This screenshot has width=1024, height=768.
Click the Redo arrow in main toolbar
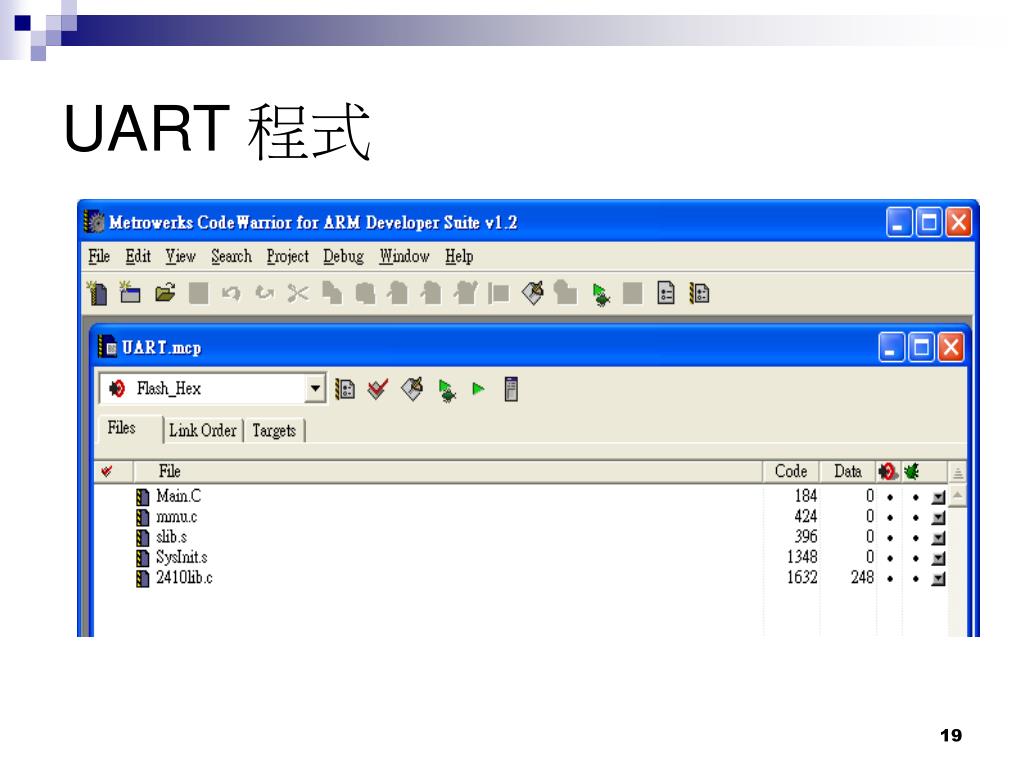coord(264,293)
